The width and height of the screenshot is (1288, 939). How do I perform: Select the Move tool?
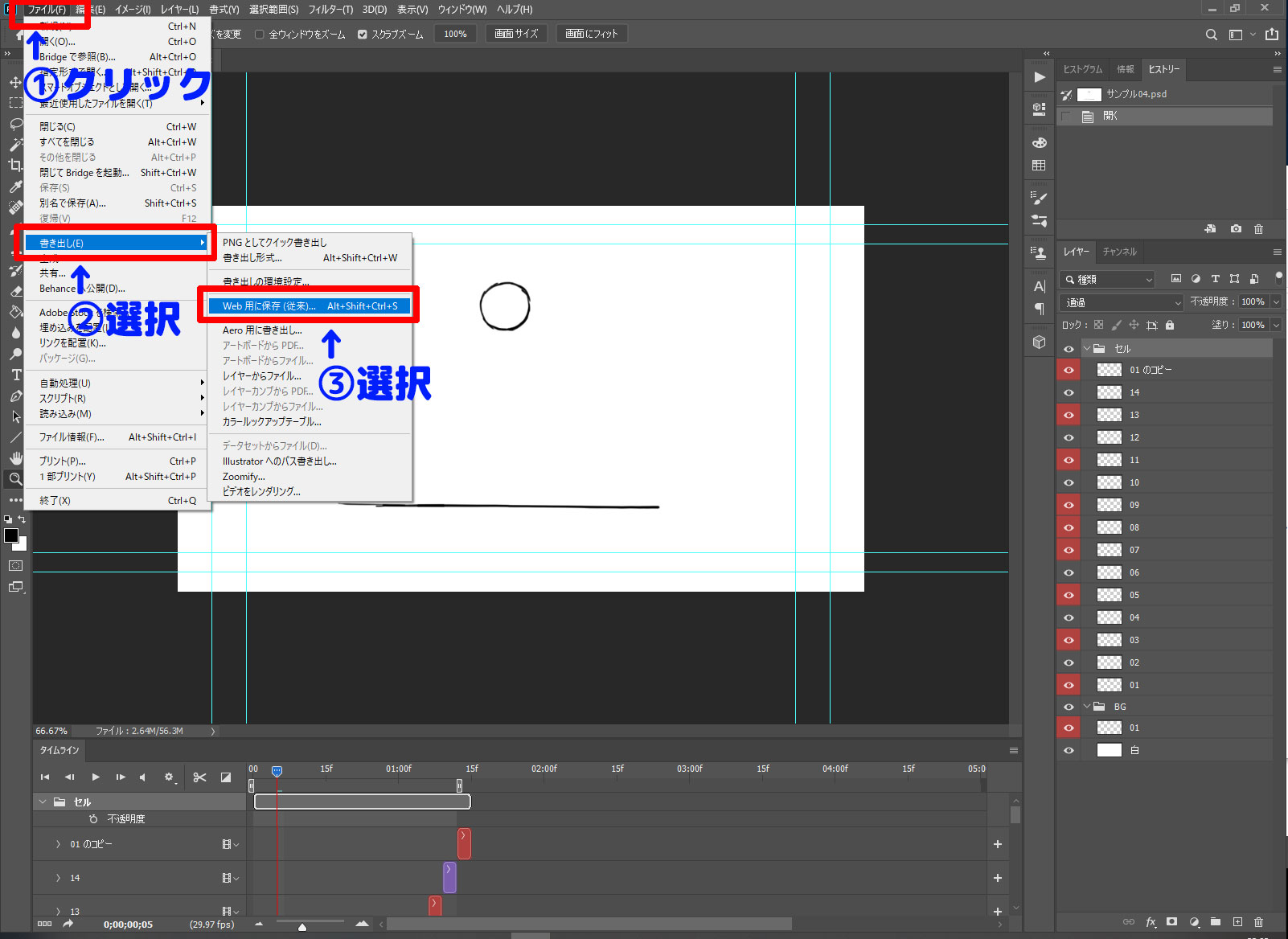[x=15, y=82]
